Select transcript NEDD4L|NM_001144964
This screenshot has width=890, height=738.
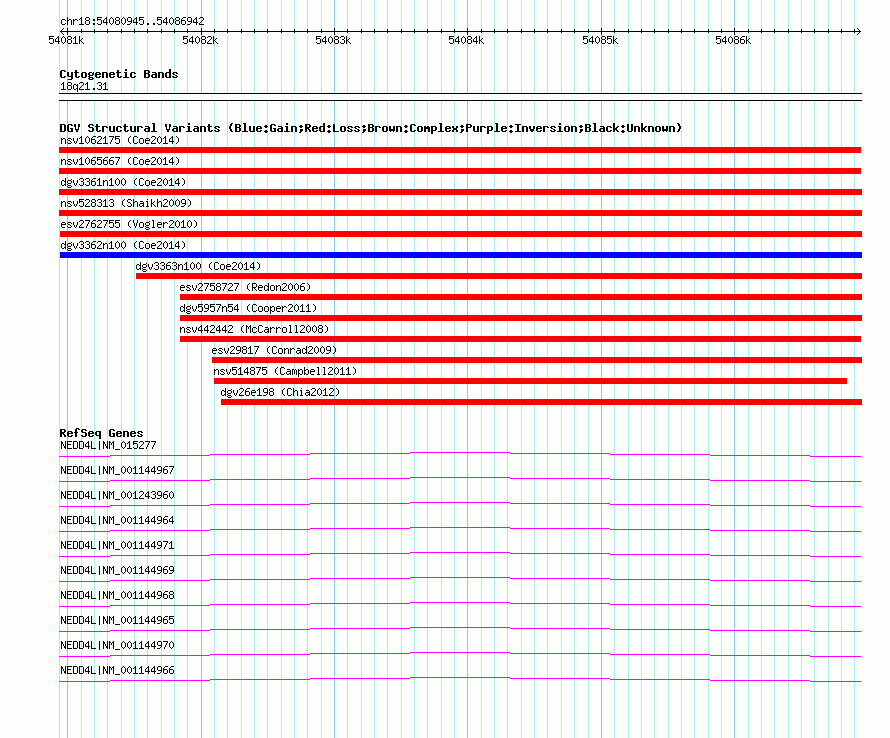click(x=117, y=521)
